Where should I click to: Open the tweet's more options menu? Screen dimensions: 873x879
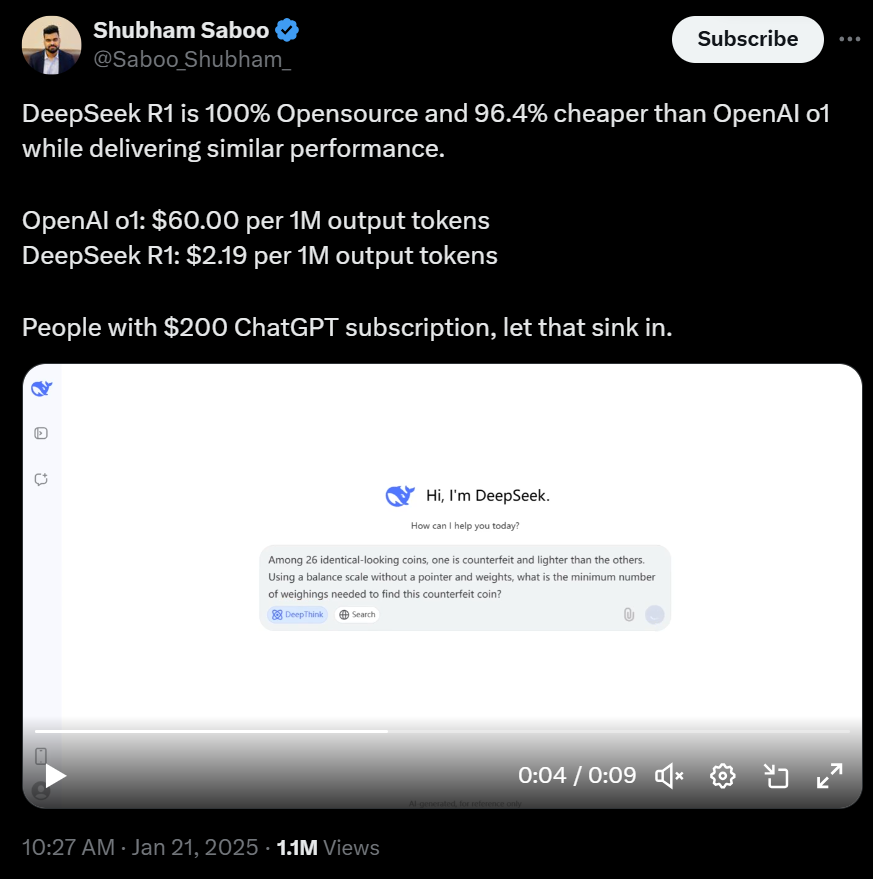point(849,39)
